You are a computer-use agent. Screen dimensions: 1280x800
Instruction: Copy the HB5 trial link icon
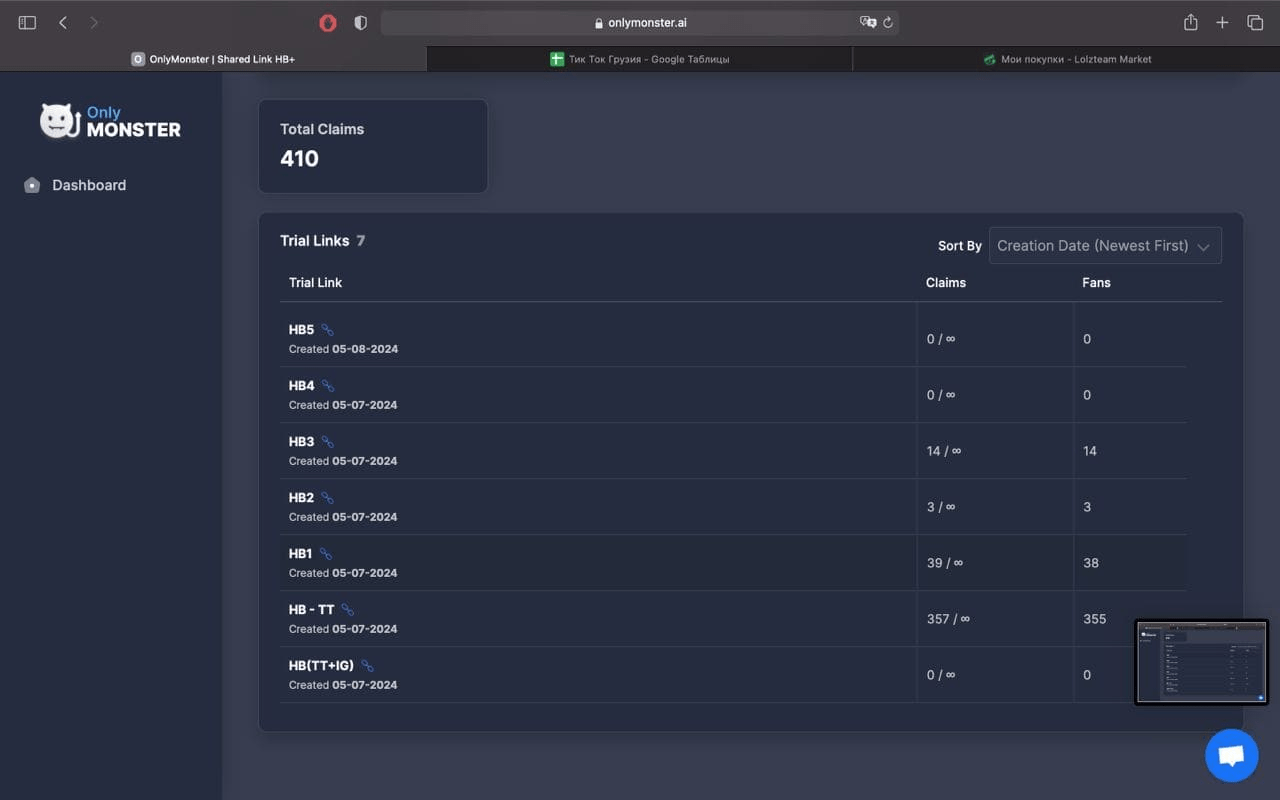[327, 330]
